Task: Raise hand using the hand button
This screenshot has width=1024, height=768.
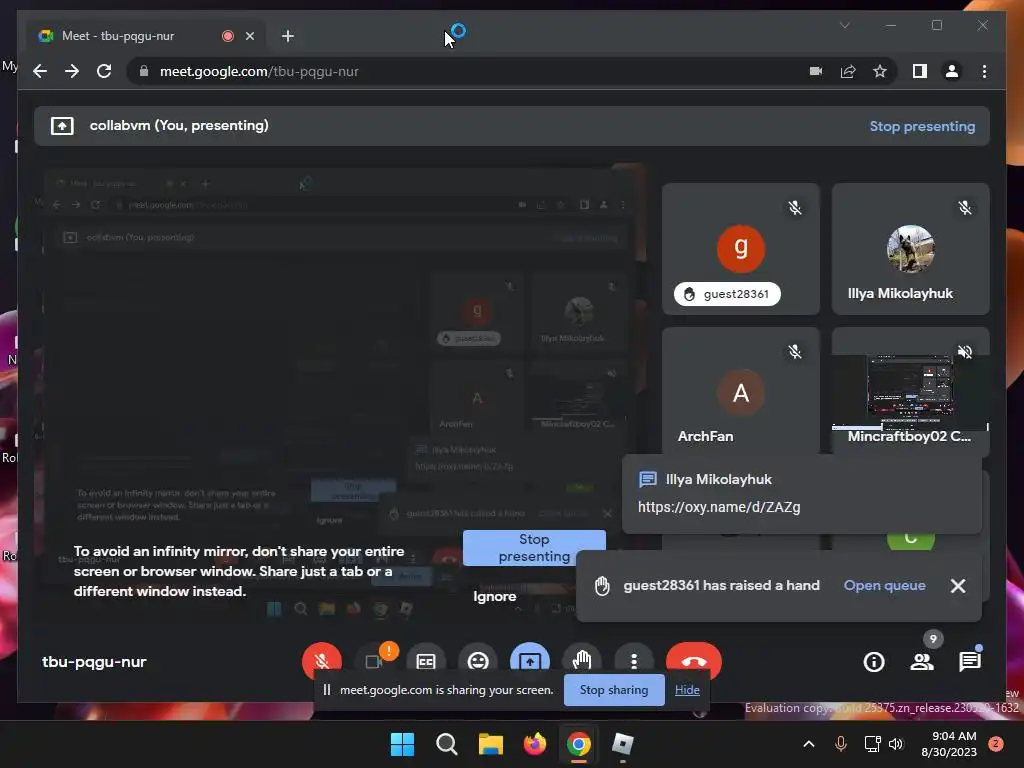Action: [x=581, y=662]
